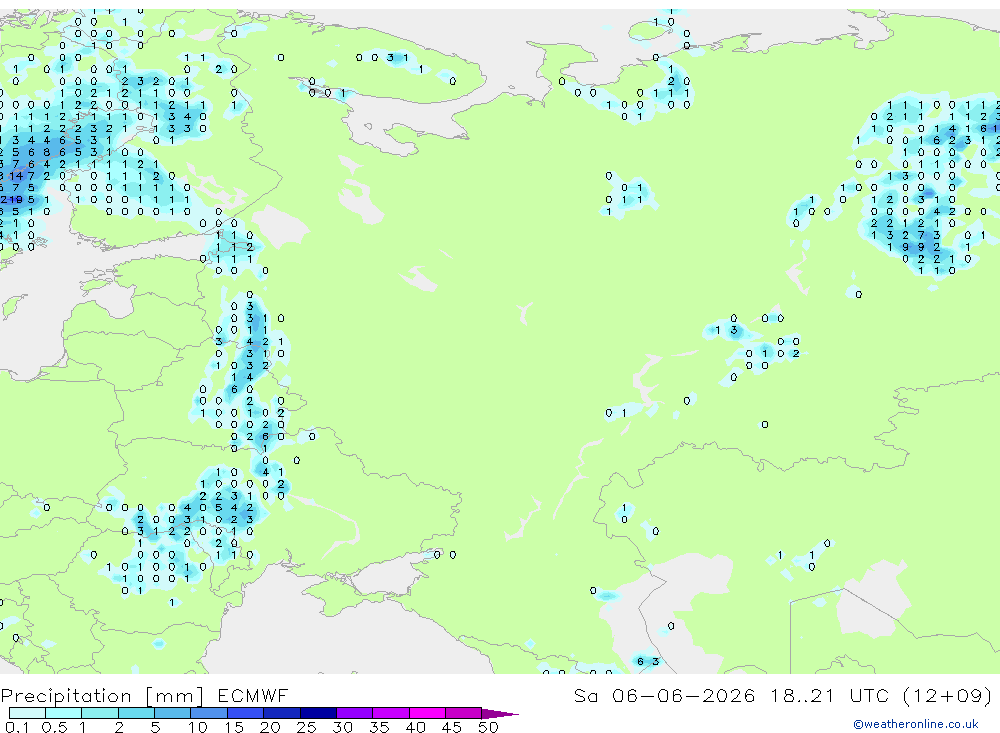This screenshot has height=733, width=1000.
Task: Select the "ECMWF" model label
Action: [253, 695]
